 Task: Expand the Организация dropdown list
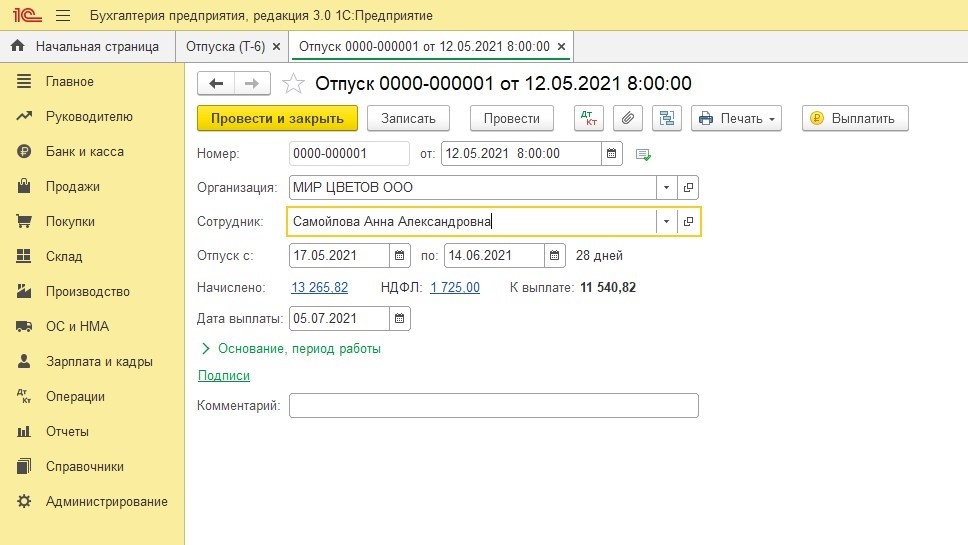[666, 188]
